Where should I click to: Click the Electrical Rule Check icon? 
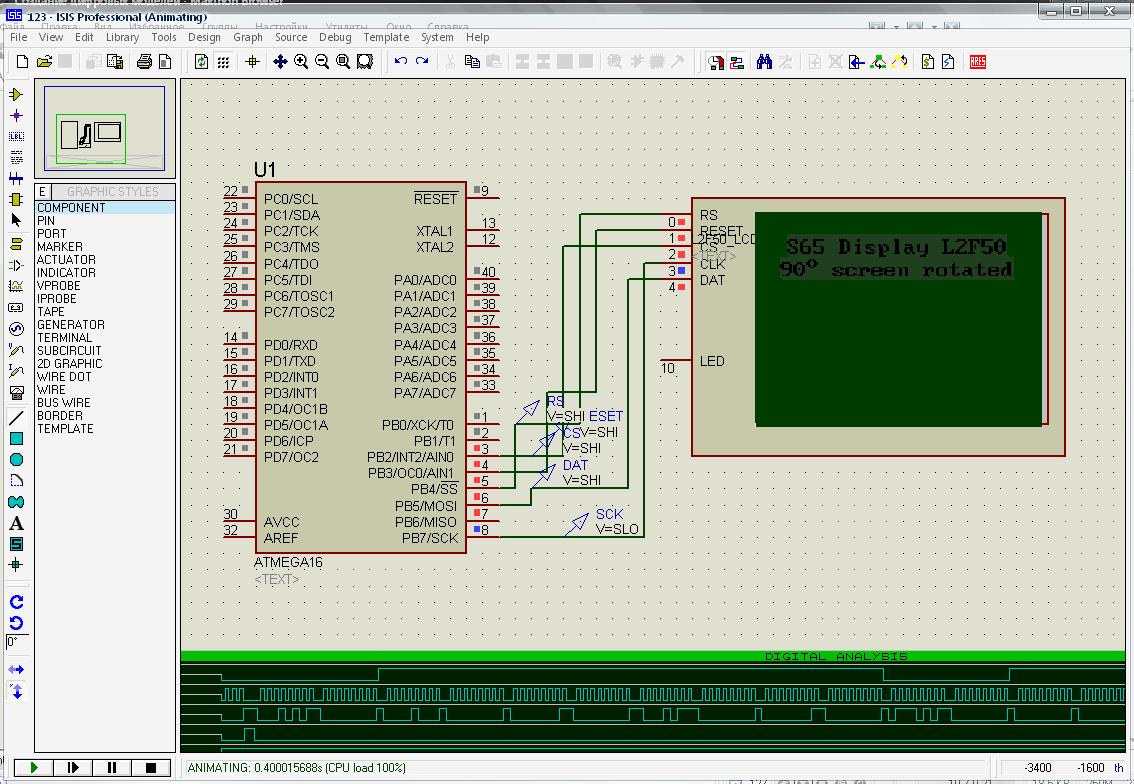948,62
